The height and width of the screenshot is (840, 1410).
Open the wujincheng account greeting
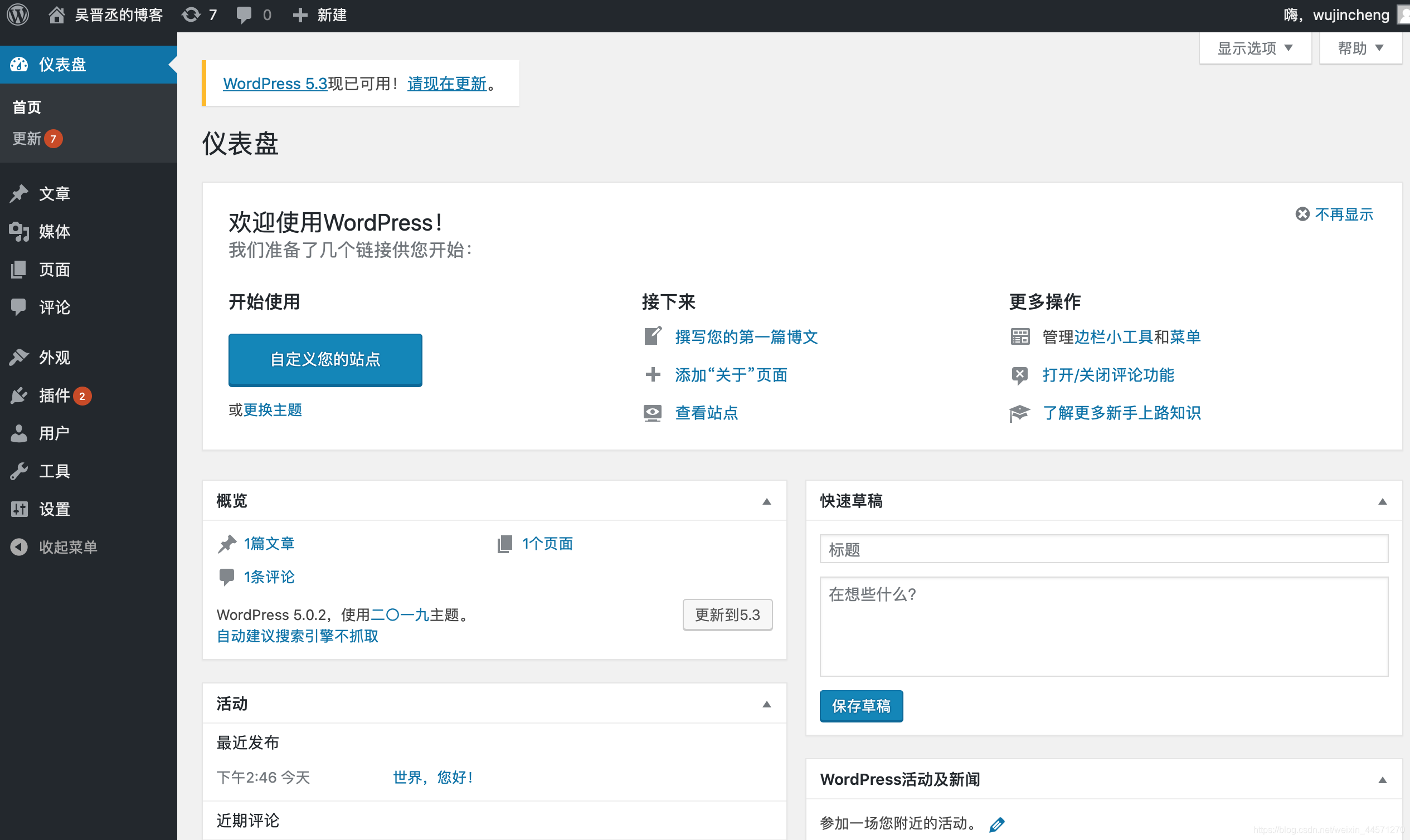1336,14
